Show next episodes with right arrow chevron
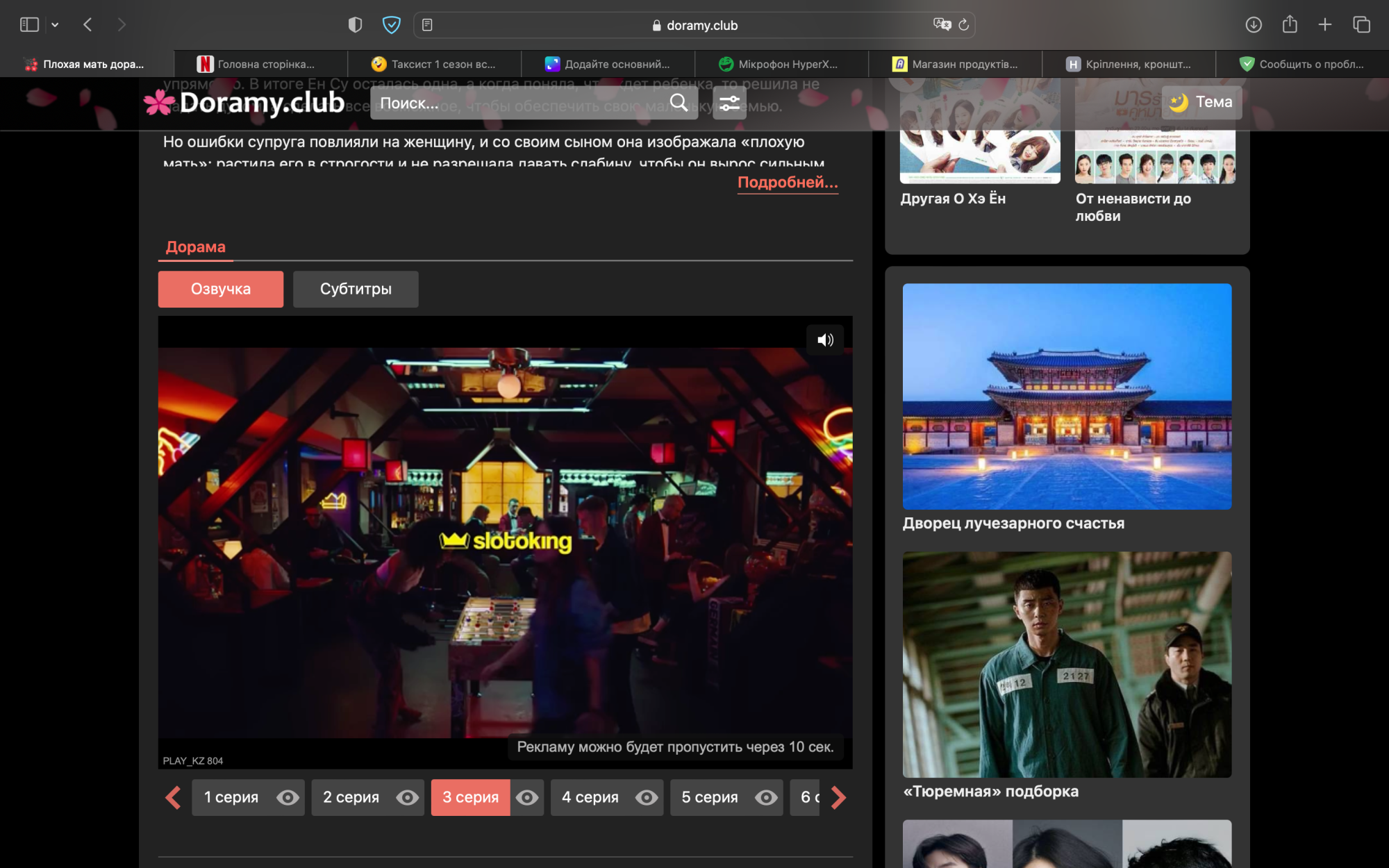Screen dimensions: 1389x868 point(839,797)
